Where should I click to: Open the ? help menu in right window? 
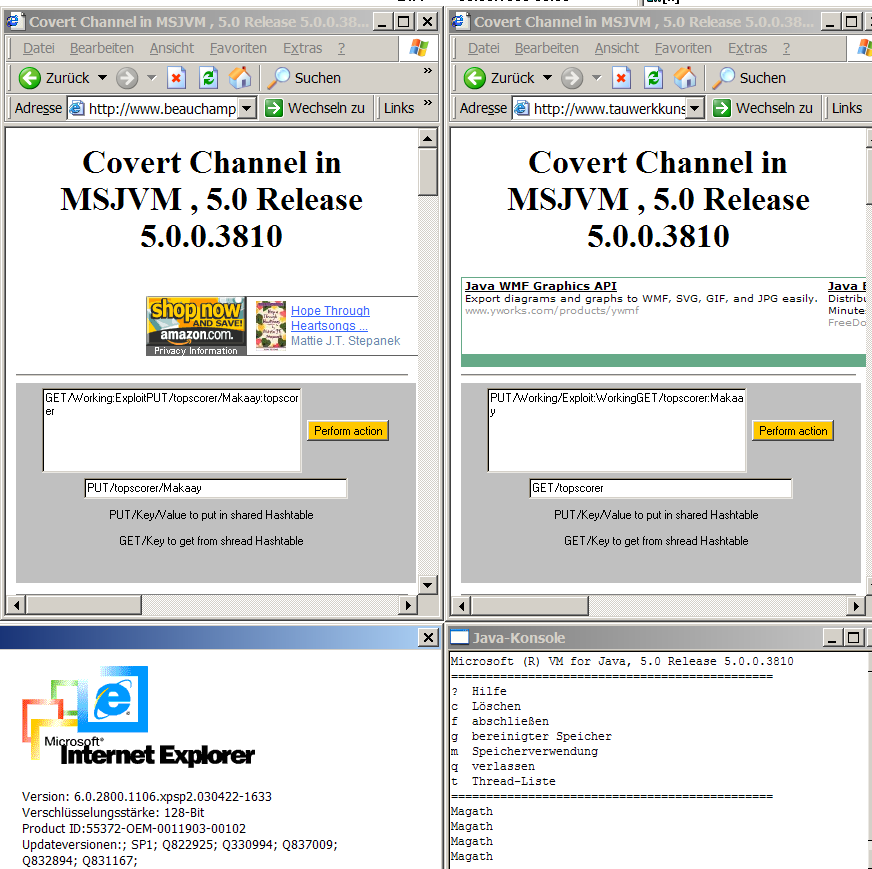[786, 48]
